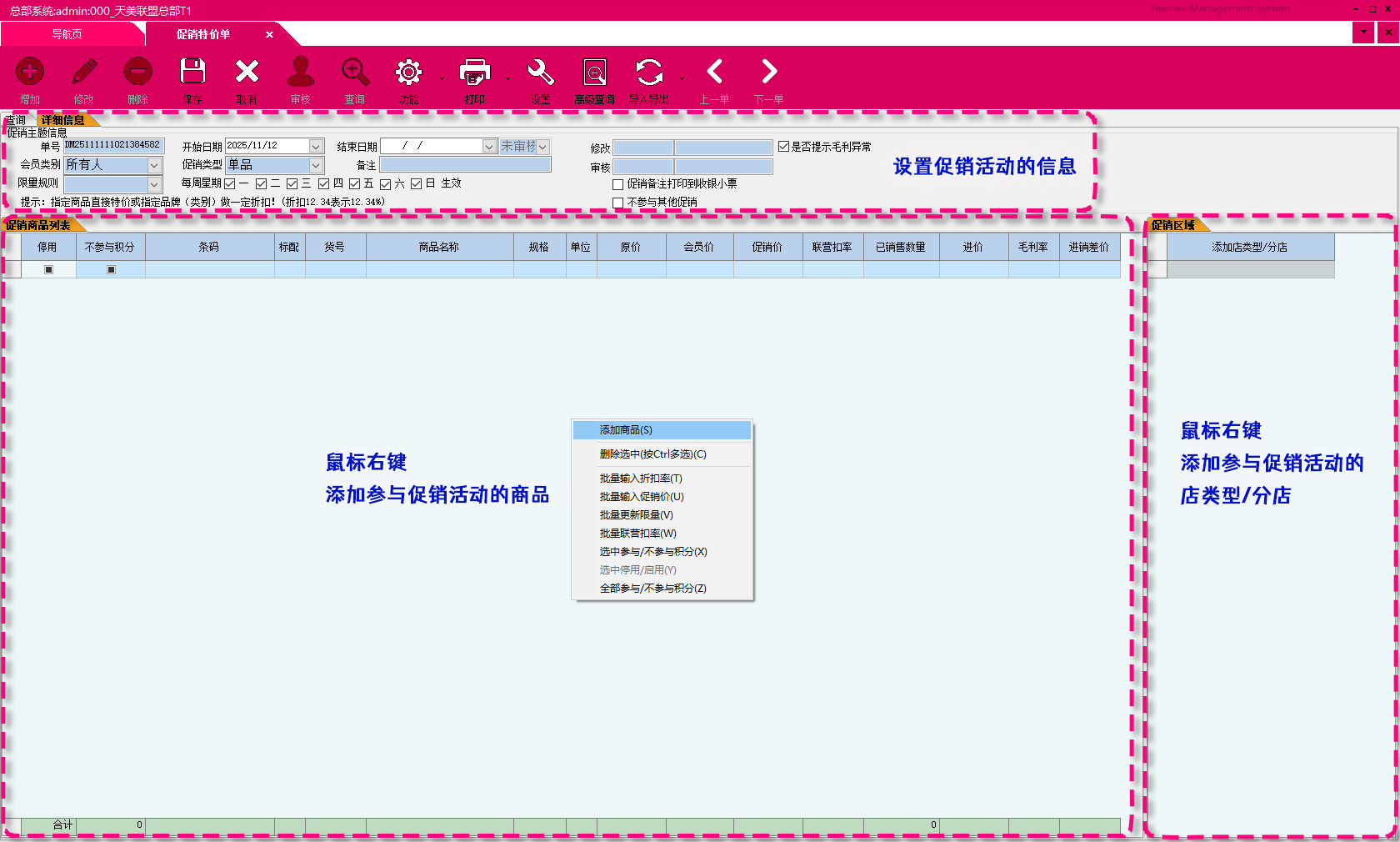Click 批量输入折扣率(T) menu entry
This screenshot has height=842, width=1400.
point(640,479)
